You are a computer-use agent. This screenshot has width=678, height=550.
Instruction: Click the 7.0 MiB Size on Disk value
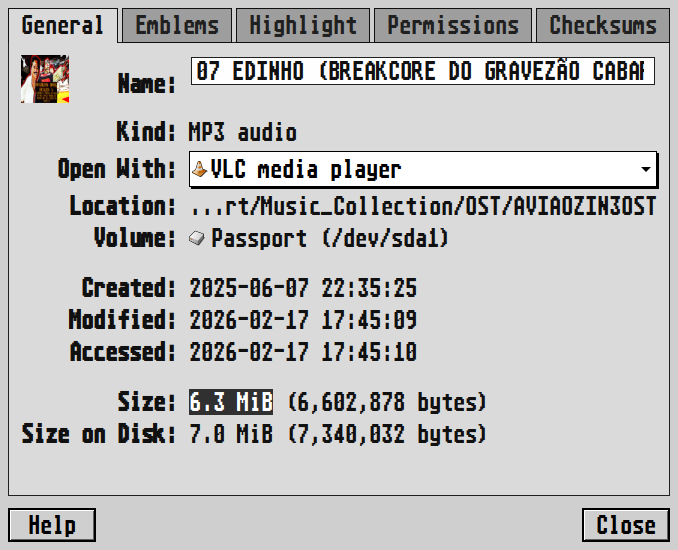(231, 435)
